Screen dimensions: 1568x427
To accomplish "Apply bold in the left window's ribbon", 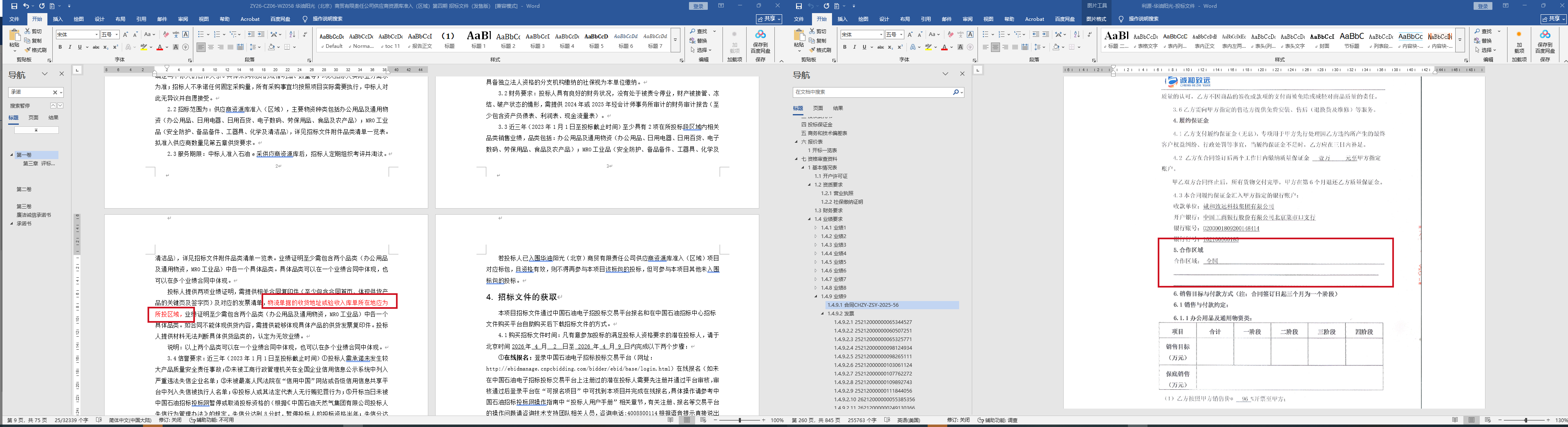I will [60, 47].
